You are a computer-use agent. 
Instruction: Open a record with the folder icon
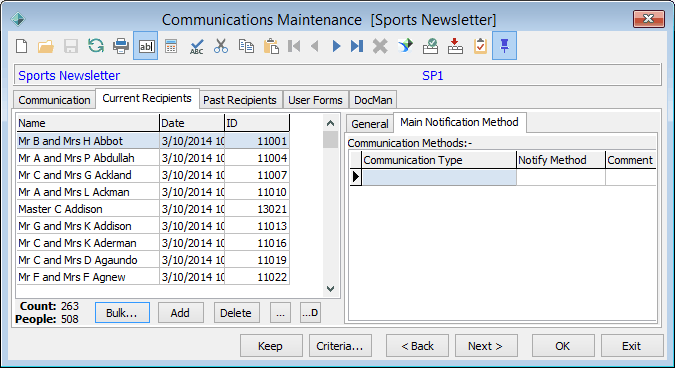[46, 46]
